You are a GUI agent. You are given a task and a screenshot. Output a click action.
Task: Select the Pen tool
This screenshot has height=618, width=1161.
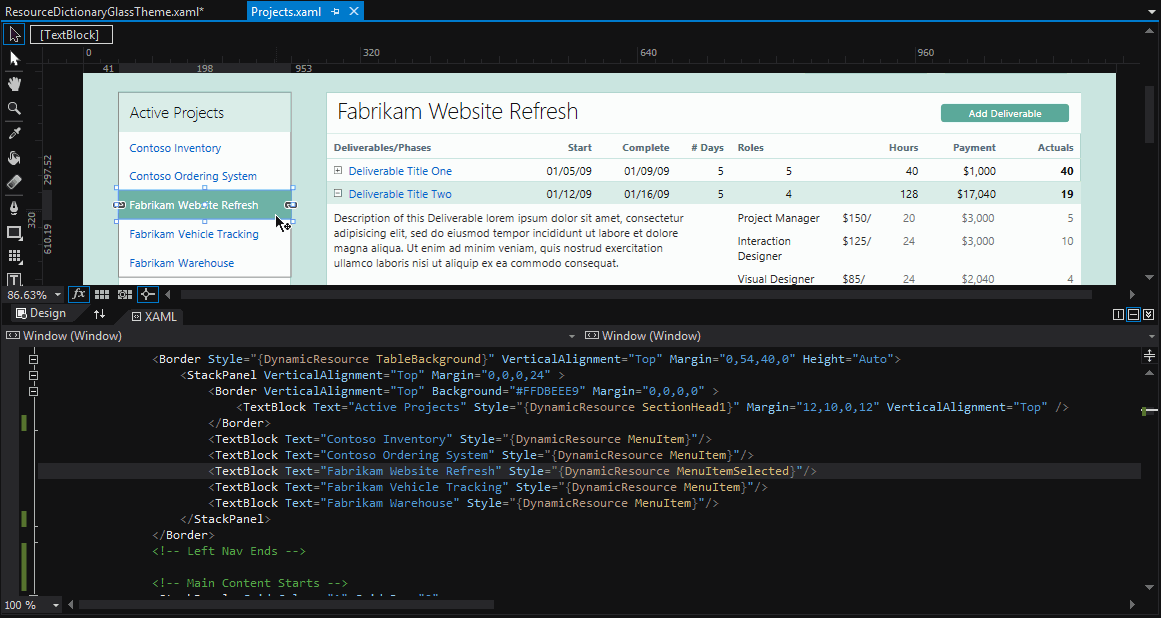pyautogui.click(x=14, y=208)
